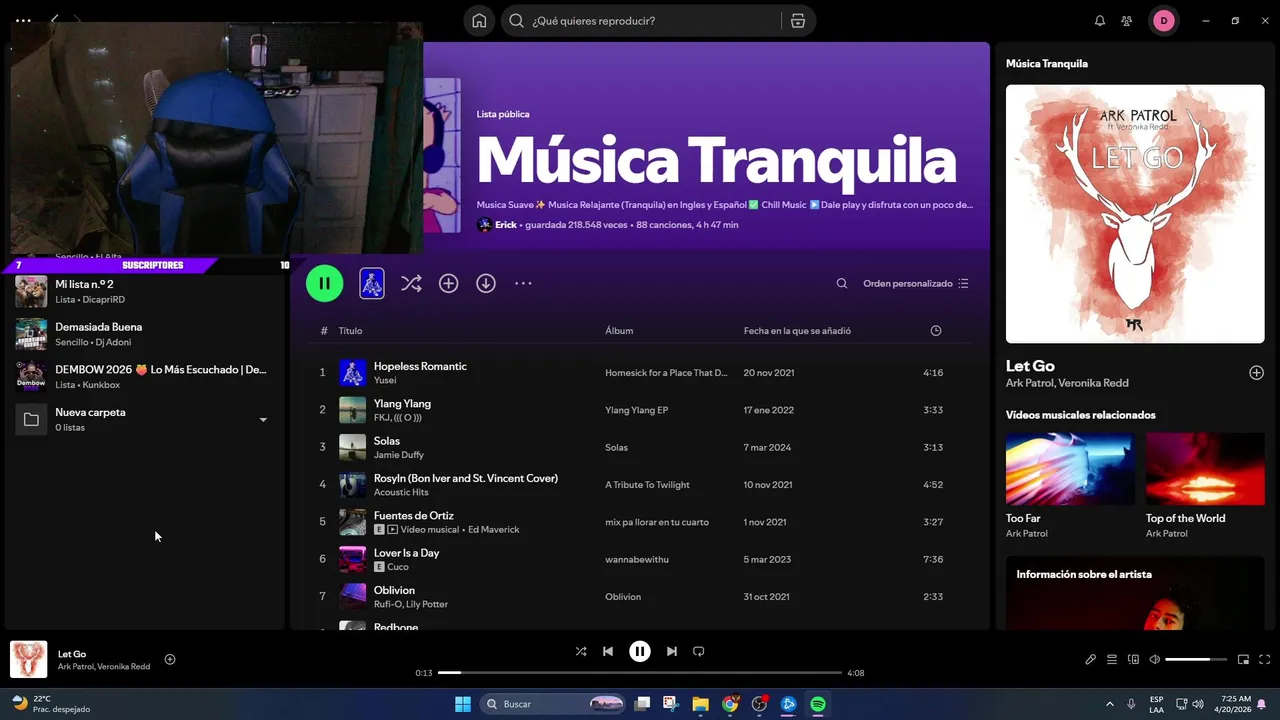Toggle repeat mode

[699, 651]
